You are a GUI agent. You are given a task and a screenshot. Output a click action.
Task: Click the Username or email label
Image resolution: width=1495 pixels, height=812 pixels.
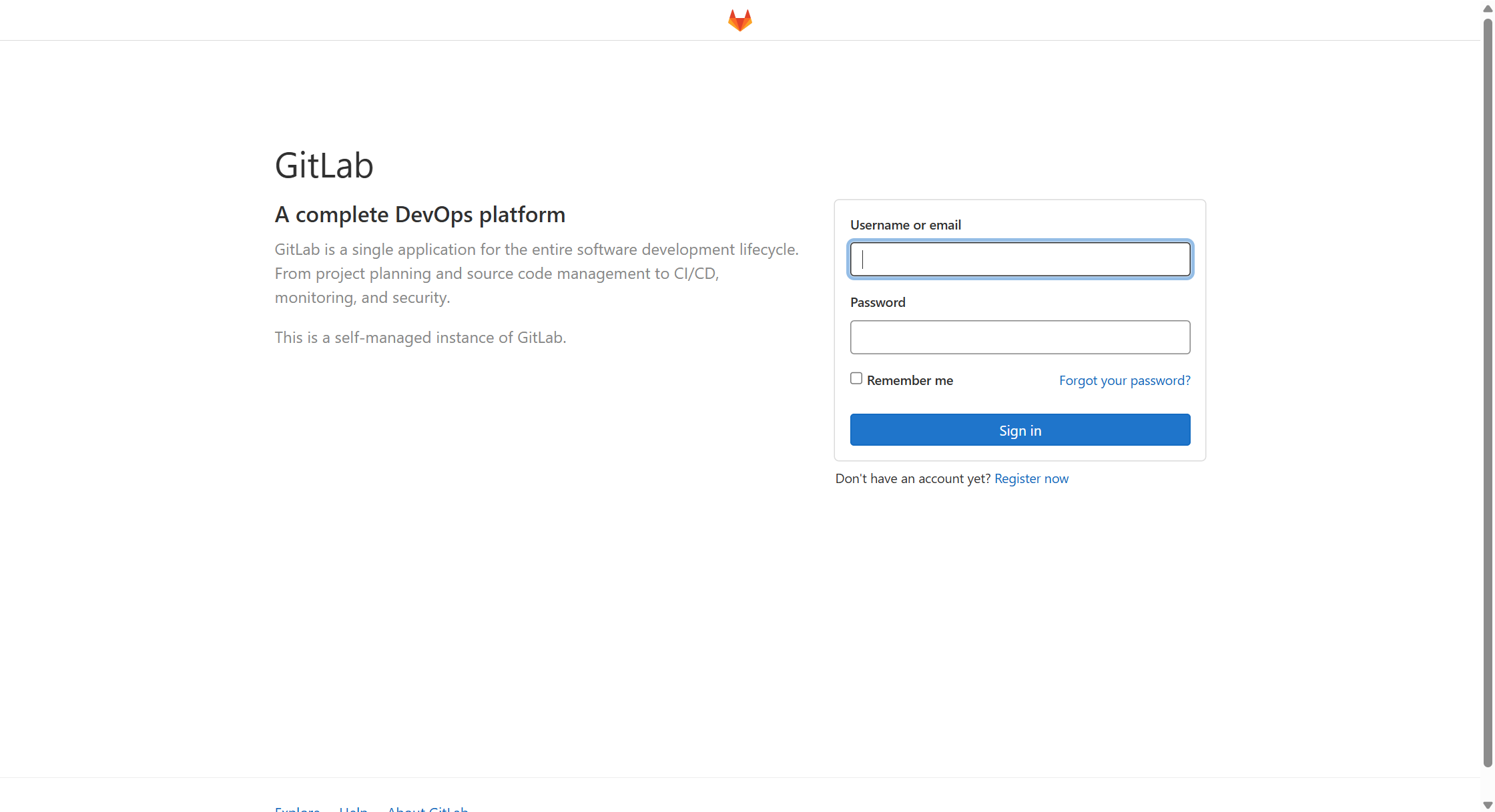(x=906, y=225)
